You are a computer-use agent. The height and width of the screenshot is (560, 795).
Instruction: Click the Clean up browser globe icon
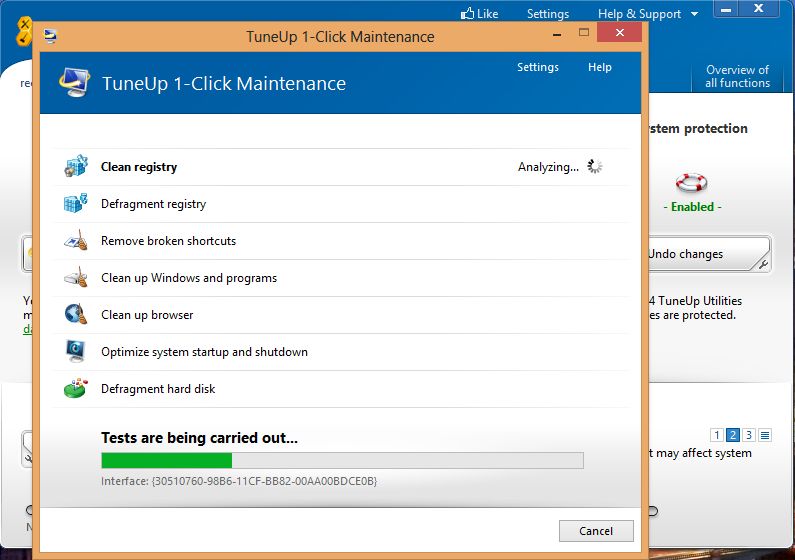click(x=76, y=314)
